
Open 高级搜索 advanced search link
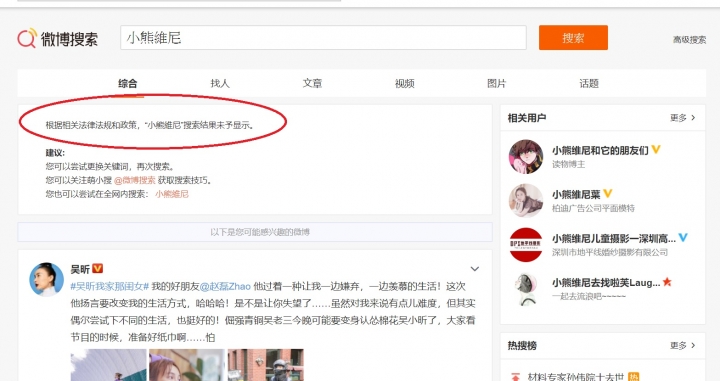[x=689, y=40]
